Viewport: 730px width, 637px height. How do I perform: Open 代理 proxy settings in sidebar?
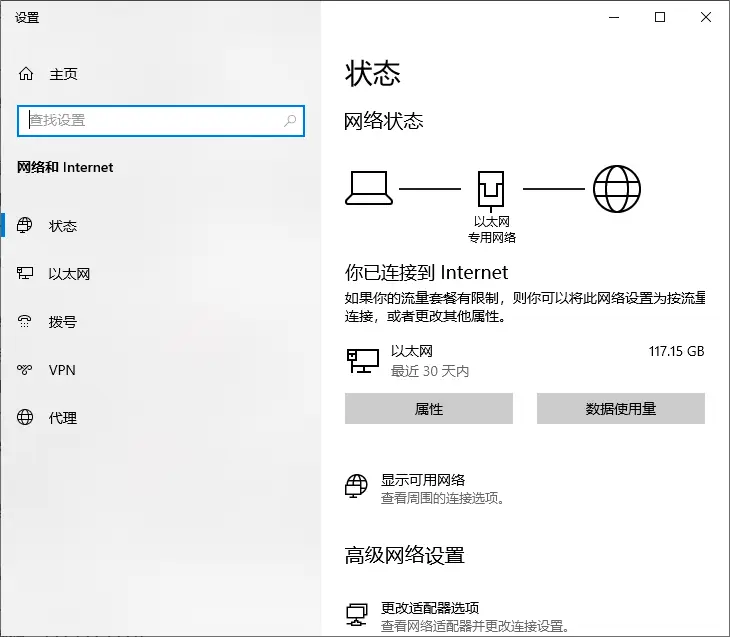(x=63, y=418)
